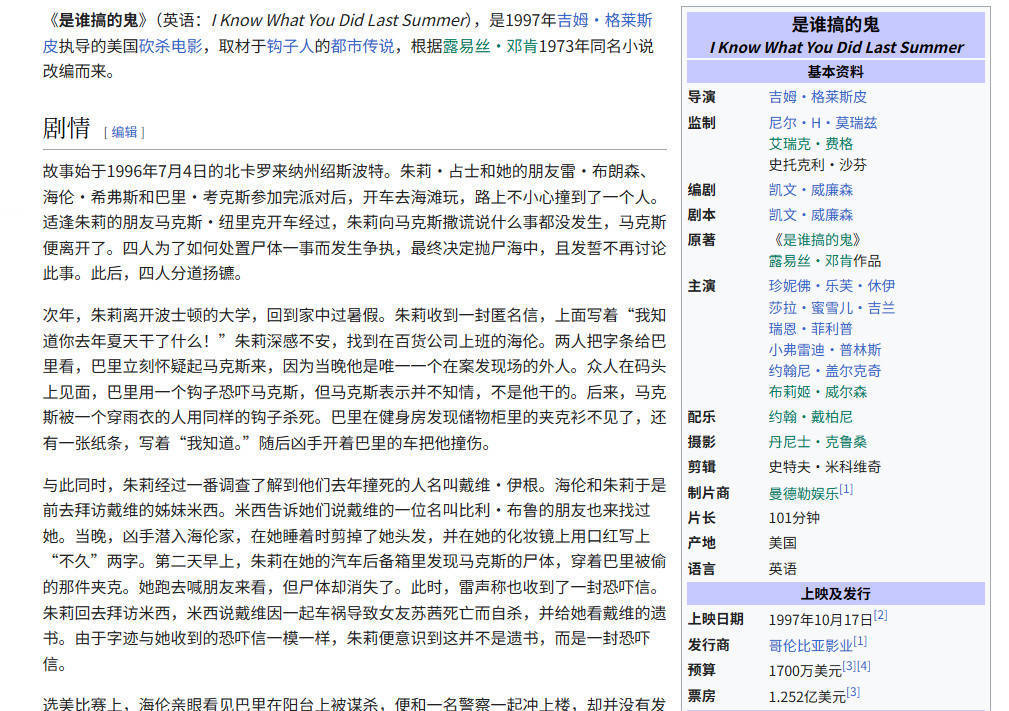Viewport: 1009px width, 711px height.
Task: Open the 《是谁搞的鬼》 original novel link
Action: (x=815, y=240)
